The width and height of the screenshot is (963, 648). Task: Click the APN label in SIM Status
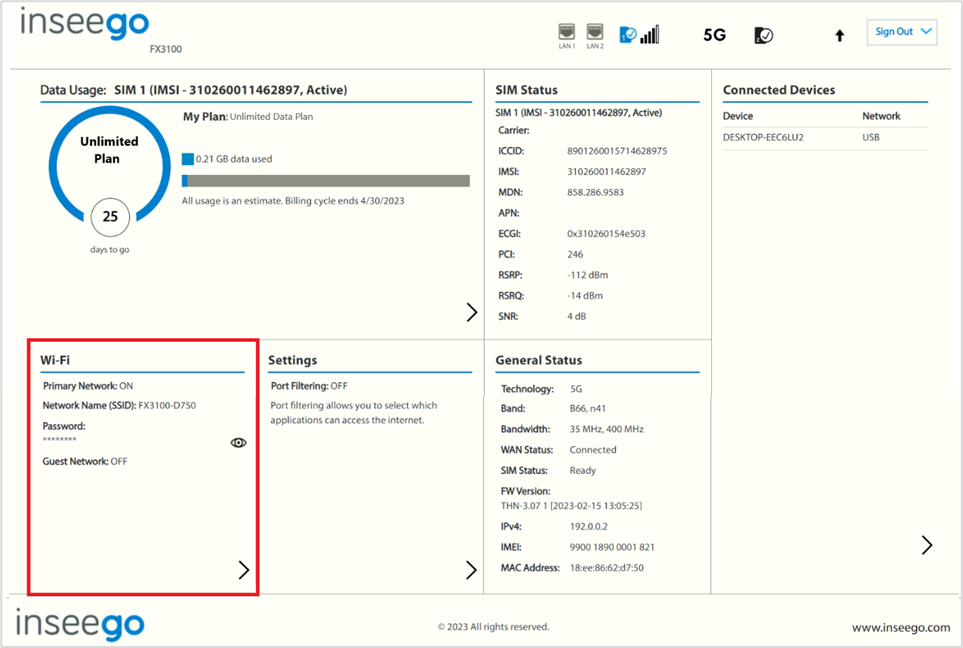point(509,213)
